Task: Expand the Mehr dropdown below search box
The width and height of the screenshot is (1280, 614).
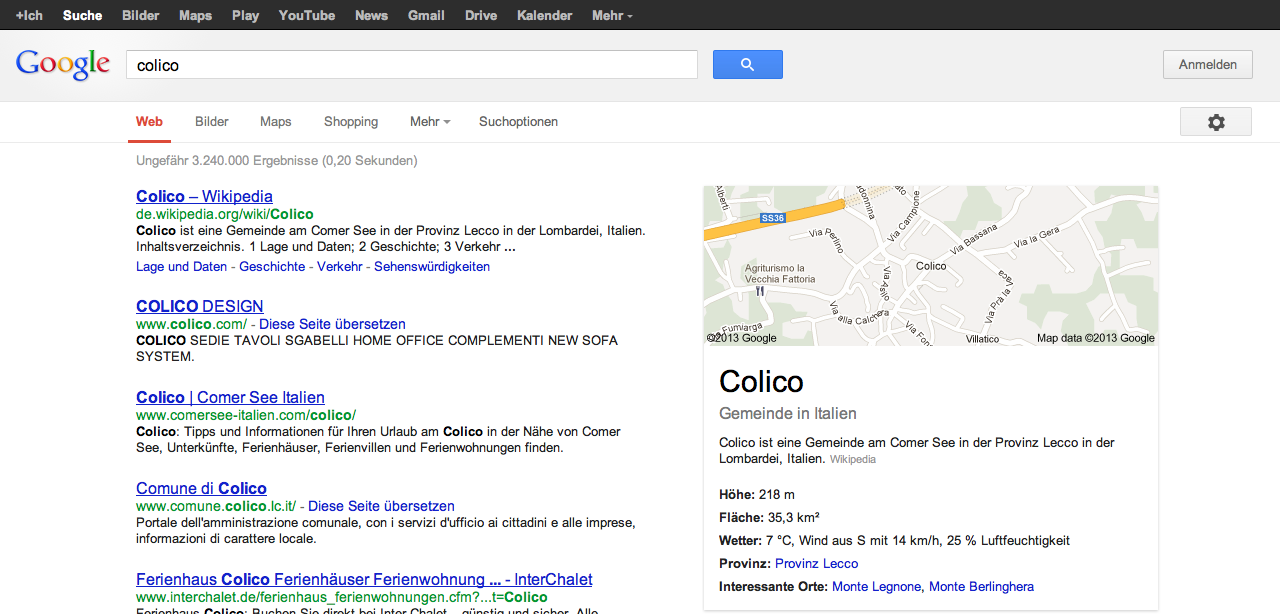Action: pos(429,122)
